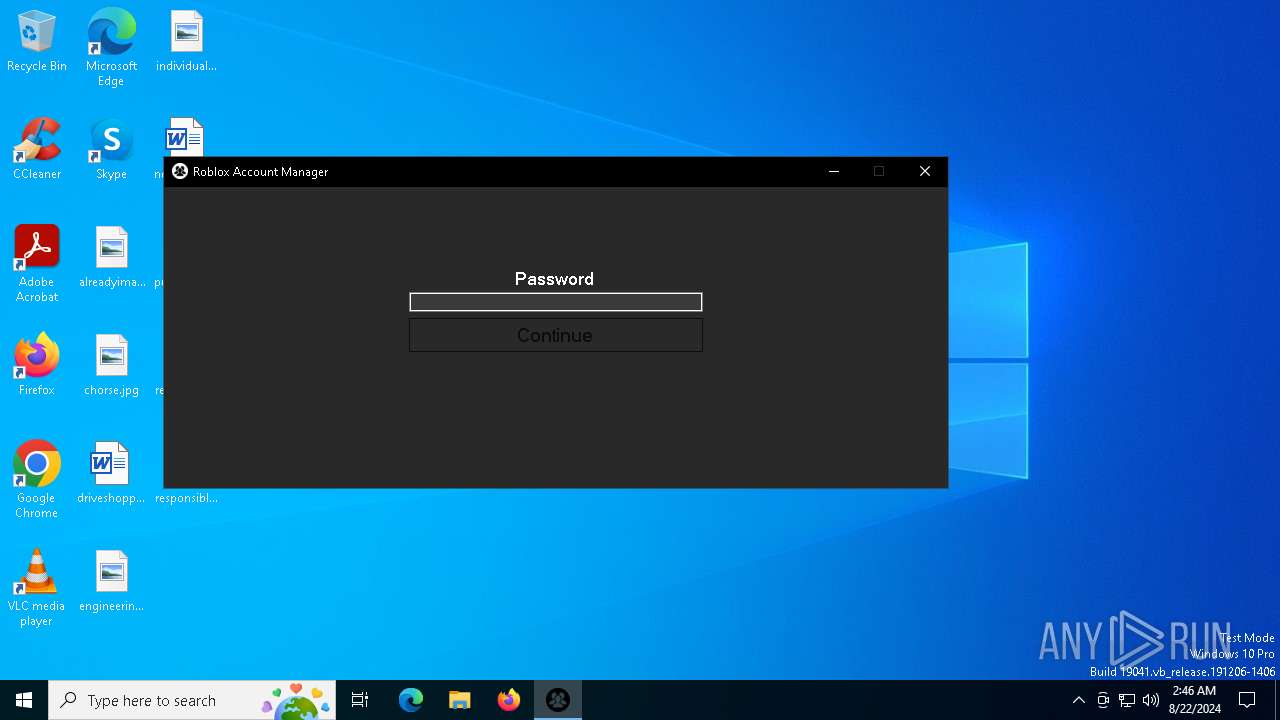The image size is (1280, 720).
Task: Click the meet now tray icon
Action: 1103,700
